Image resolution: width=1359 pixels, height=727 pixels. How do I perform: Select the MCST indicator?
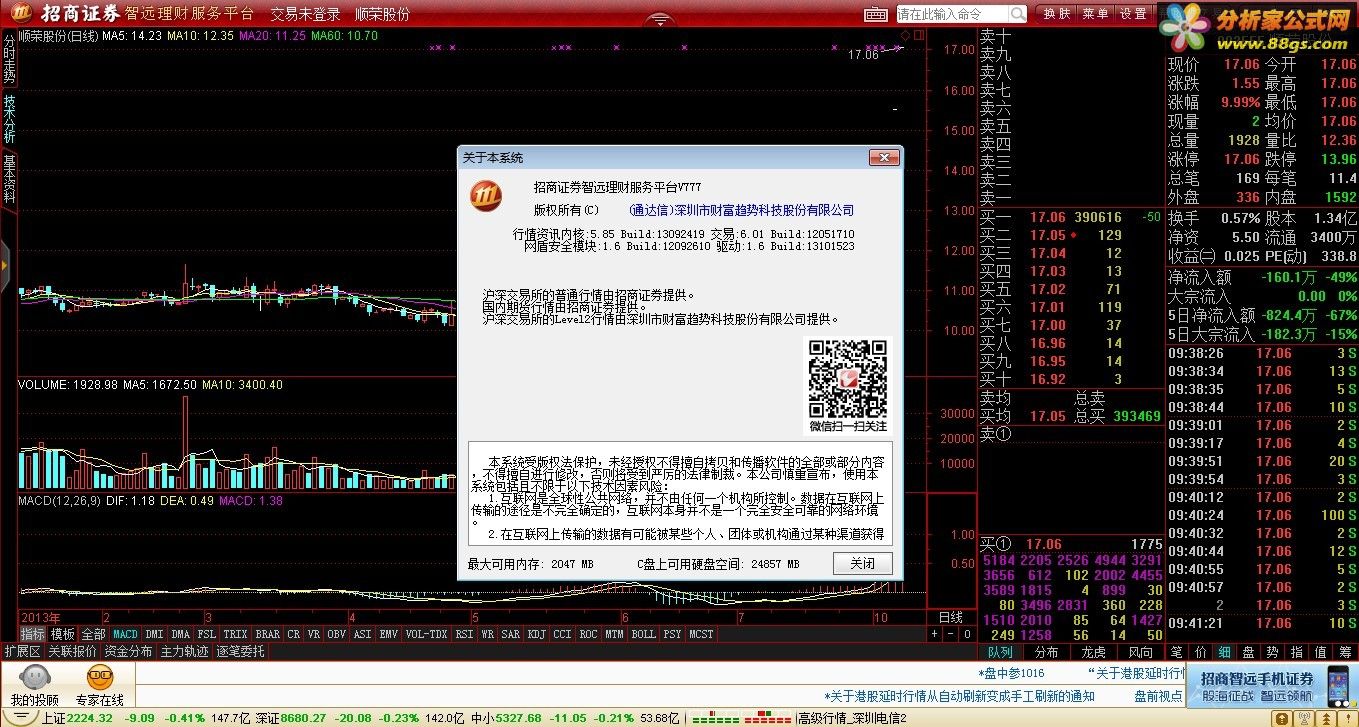[701, 634]
